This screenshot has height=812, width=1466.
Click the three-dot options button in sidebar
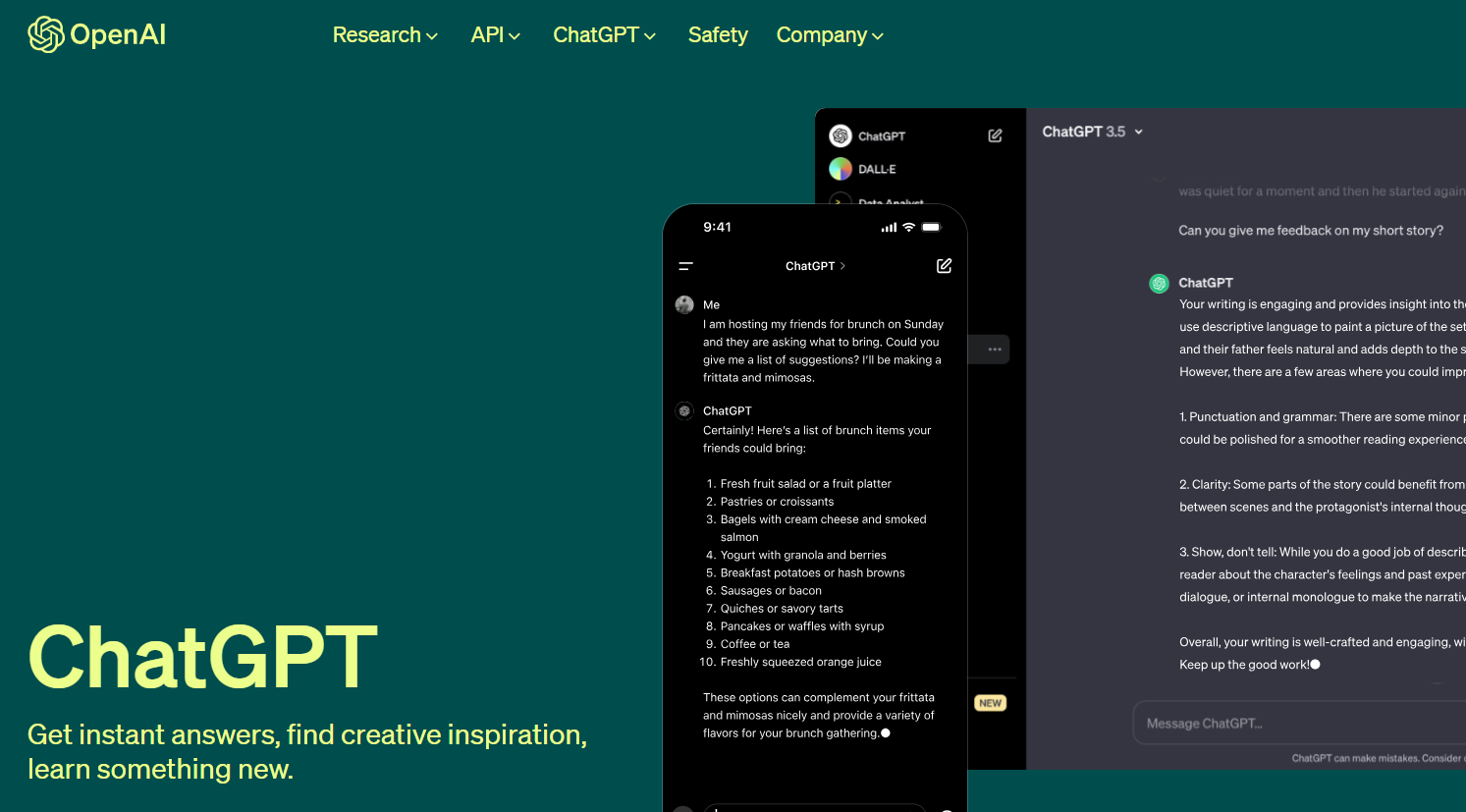(994, 350)
